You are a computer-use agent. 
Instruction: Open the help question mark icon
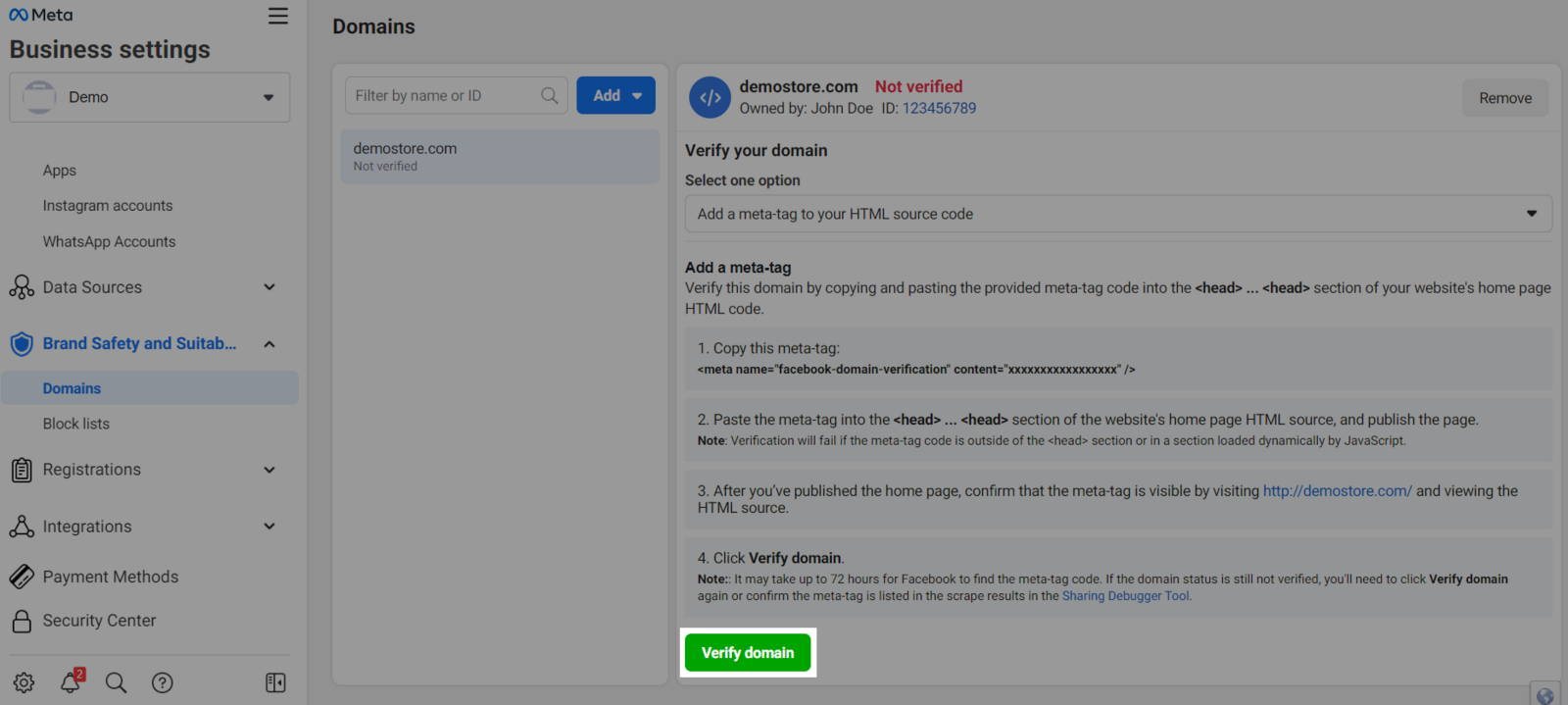163,682
